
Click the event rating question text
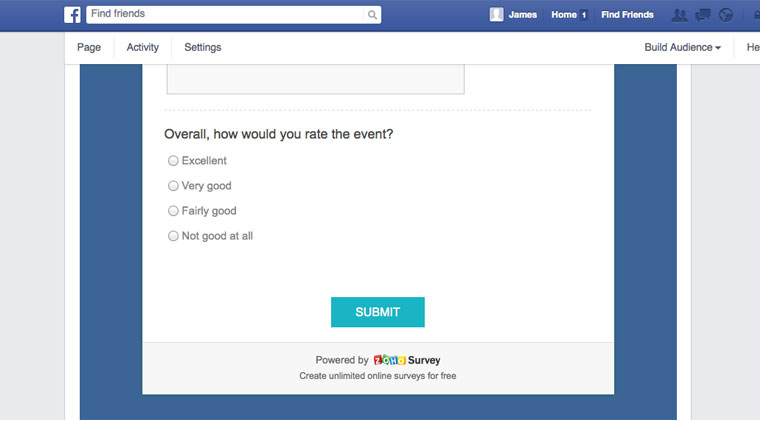coord(279,134)
